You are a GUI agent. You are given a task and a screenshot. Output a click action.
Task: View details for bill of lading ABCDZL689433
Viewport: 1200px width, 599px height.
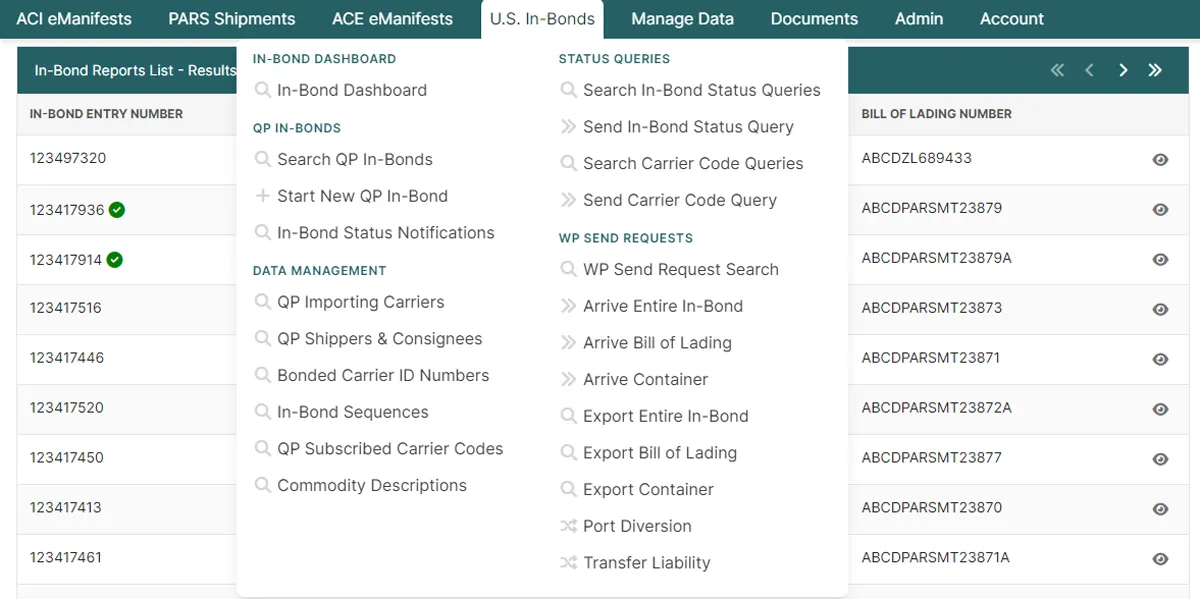[x=1160, y=159]
